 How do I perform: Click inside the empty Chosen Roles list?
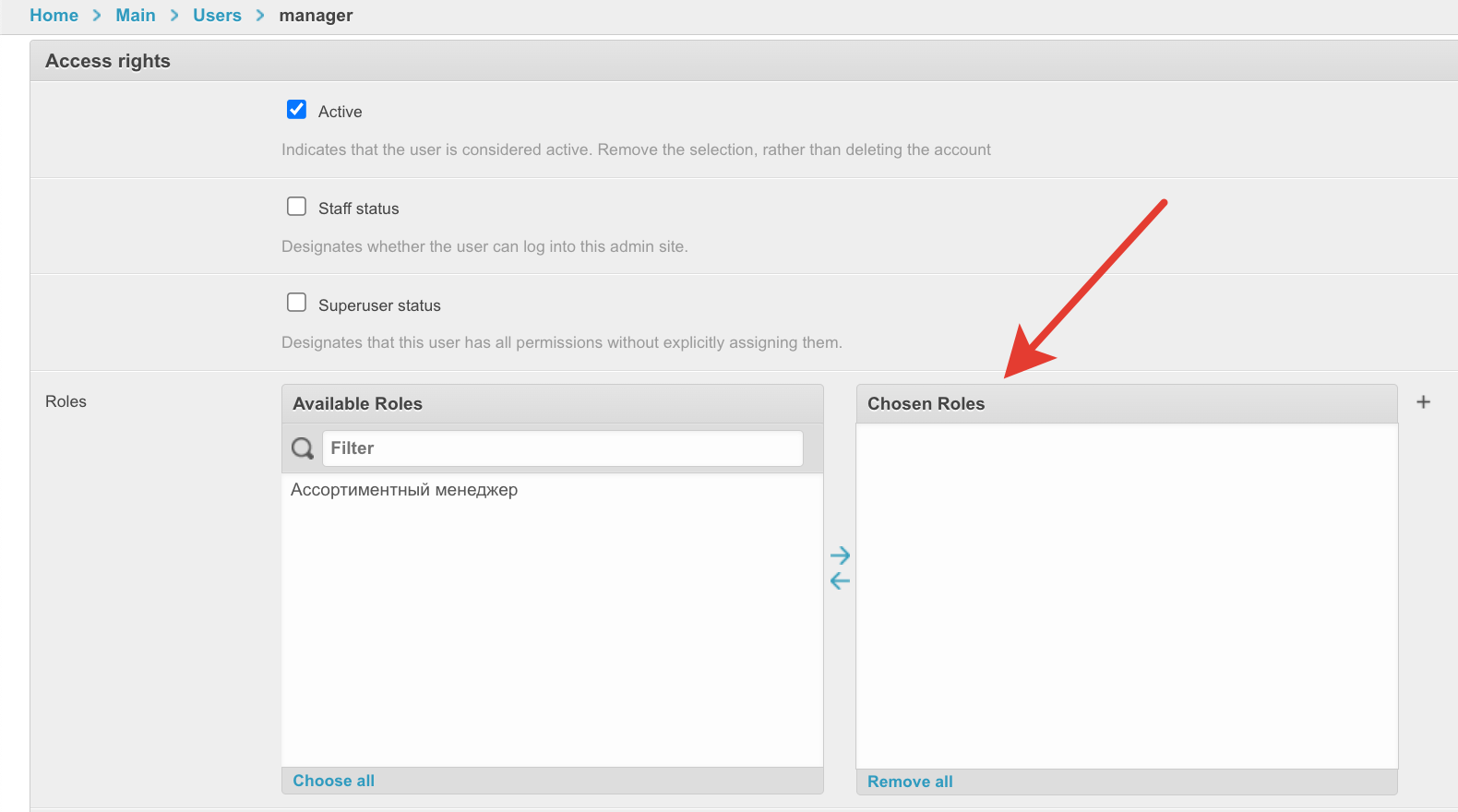[1126, 595]
